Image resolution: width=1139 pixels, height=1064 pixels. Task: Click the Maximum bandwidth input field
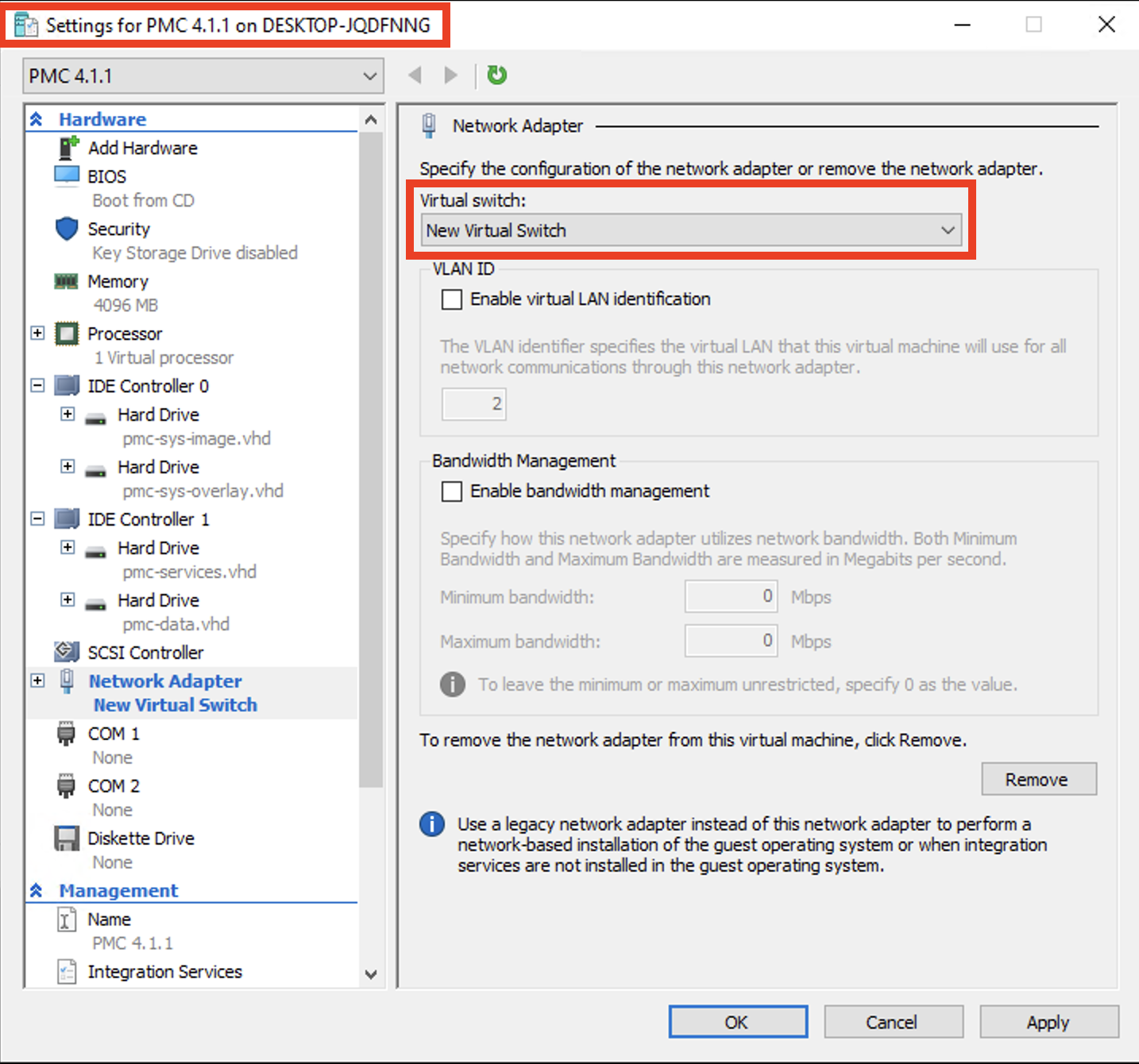pyautogui.click(x=731, y=641)
